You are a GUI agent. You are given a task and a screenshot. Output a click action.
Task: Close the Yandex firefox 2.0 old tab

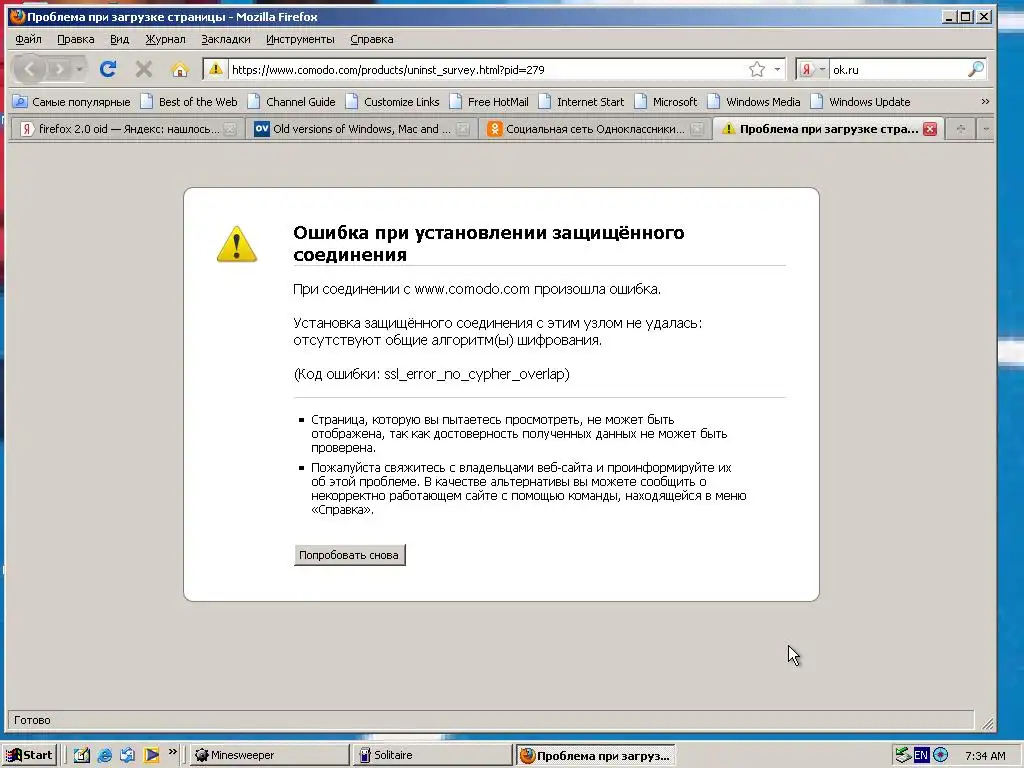(230, 129)
